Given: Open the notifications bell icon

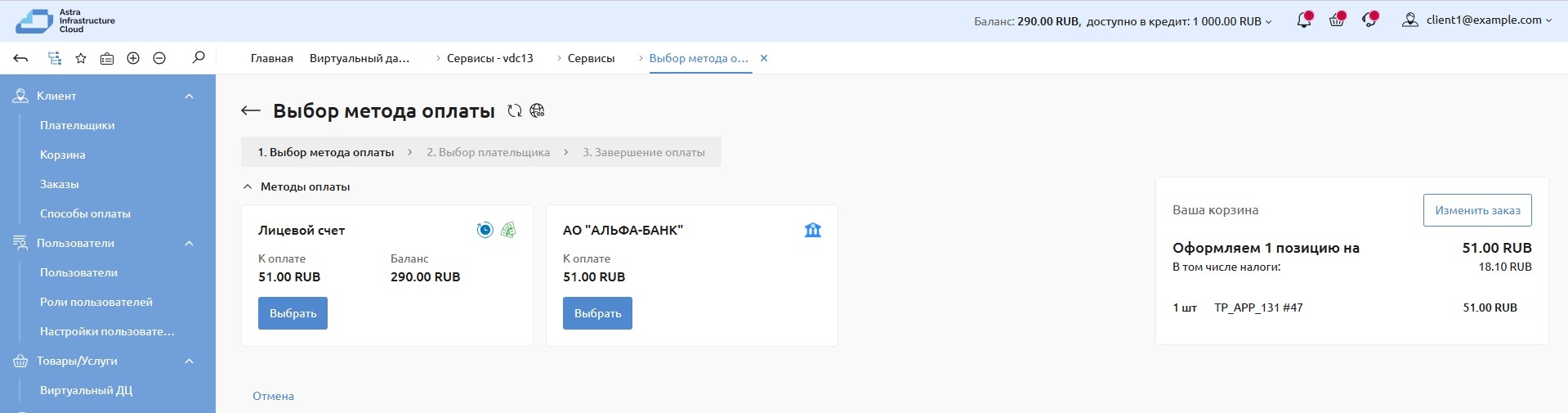Looking at the screenshot, I should tap(1303, 20).
